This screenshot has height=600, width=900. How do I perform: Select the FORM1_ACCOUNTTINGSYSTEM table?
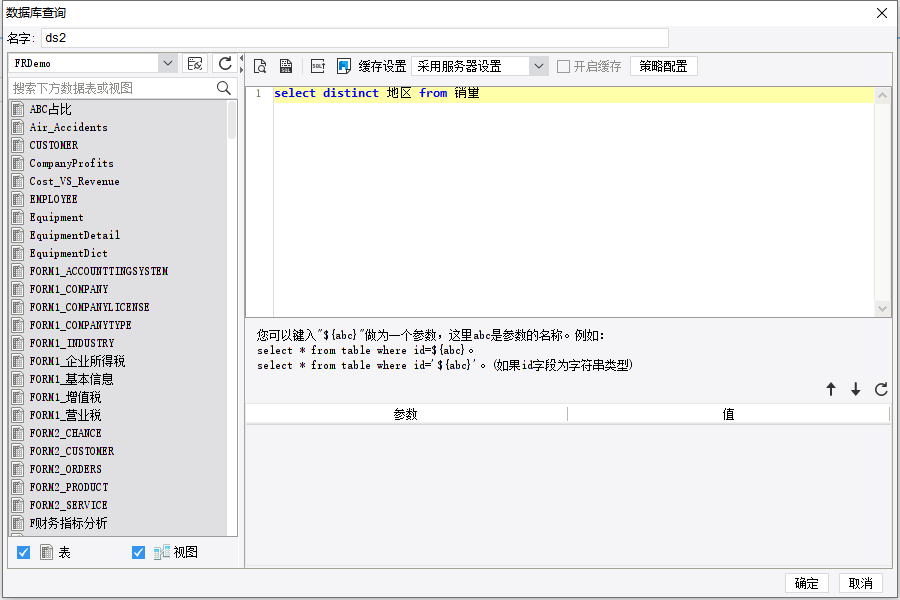pos(99,271)
